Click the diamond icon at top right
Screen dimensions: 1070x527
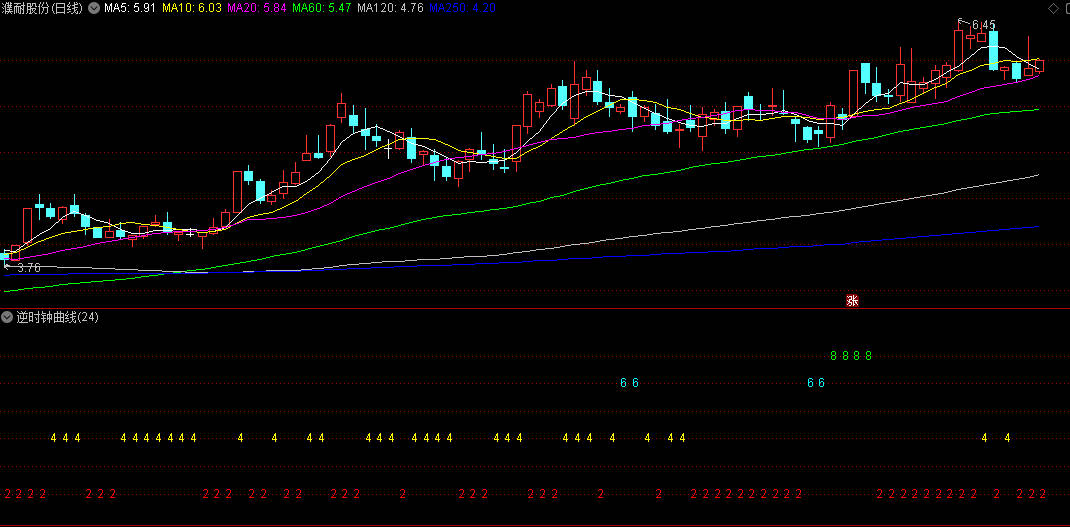pos(1054,8)
